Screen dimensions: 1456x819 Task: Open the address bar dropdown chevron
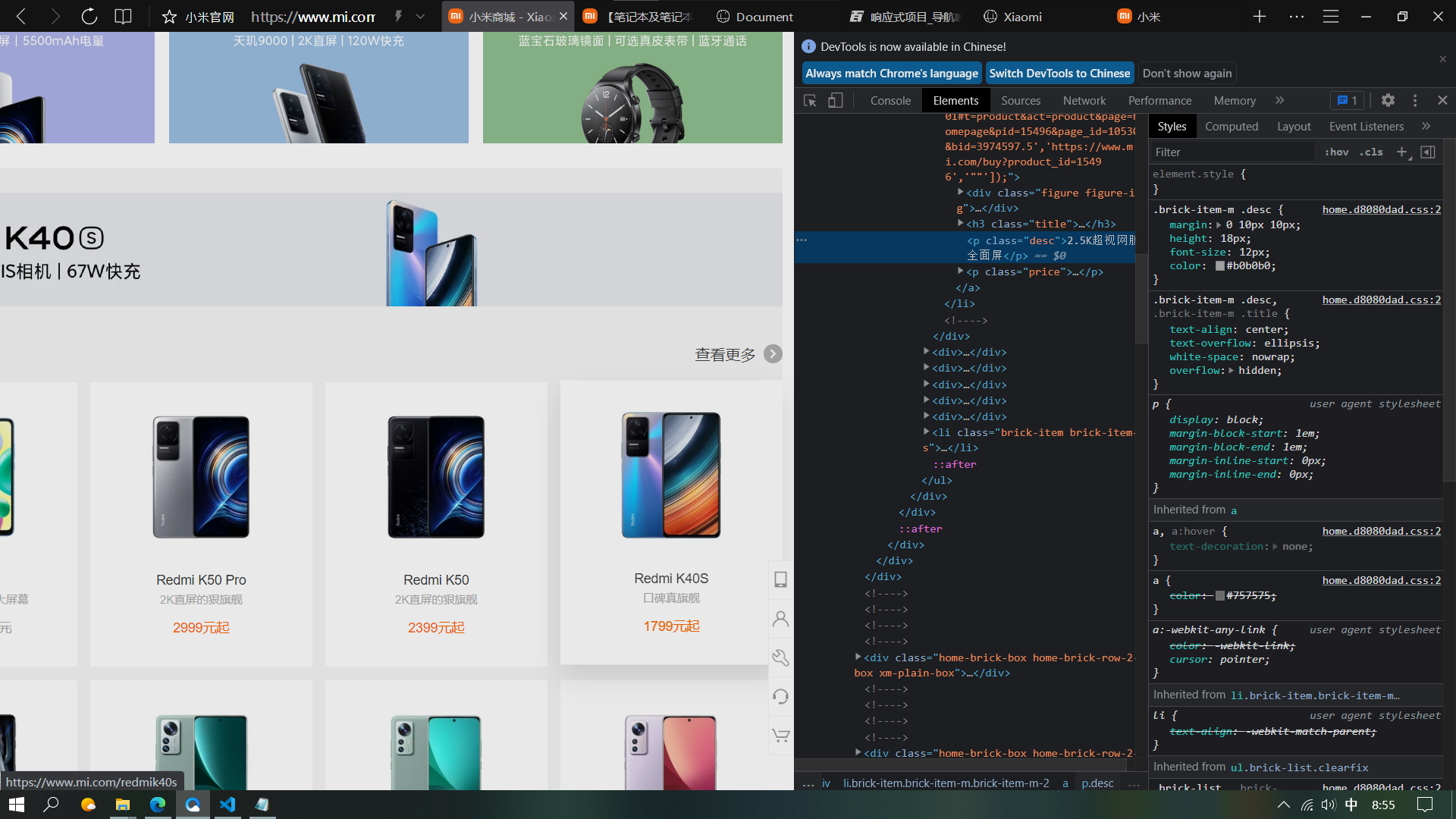pyautogui.click(x=420, y=16)
